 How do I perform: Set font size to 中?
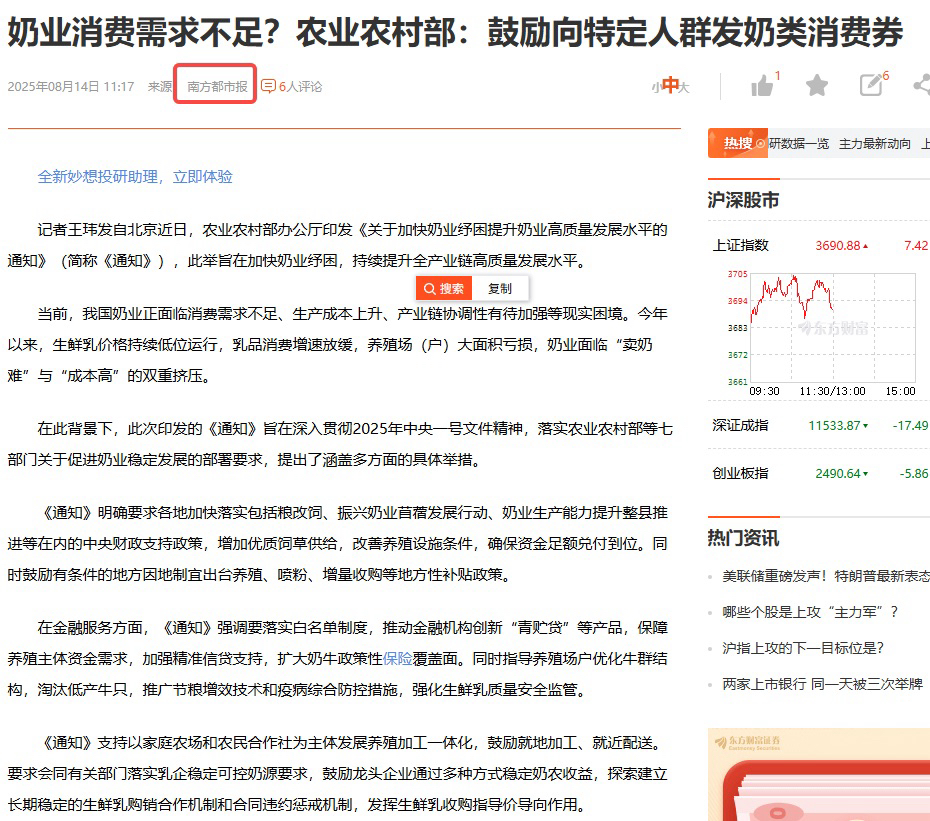670,85
